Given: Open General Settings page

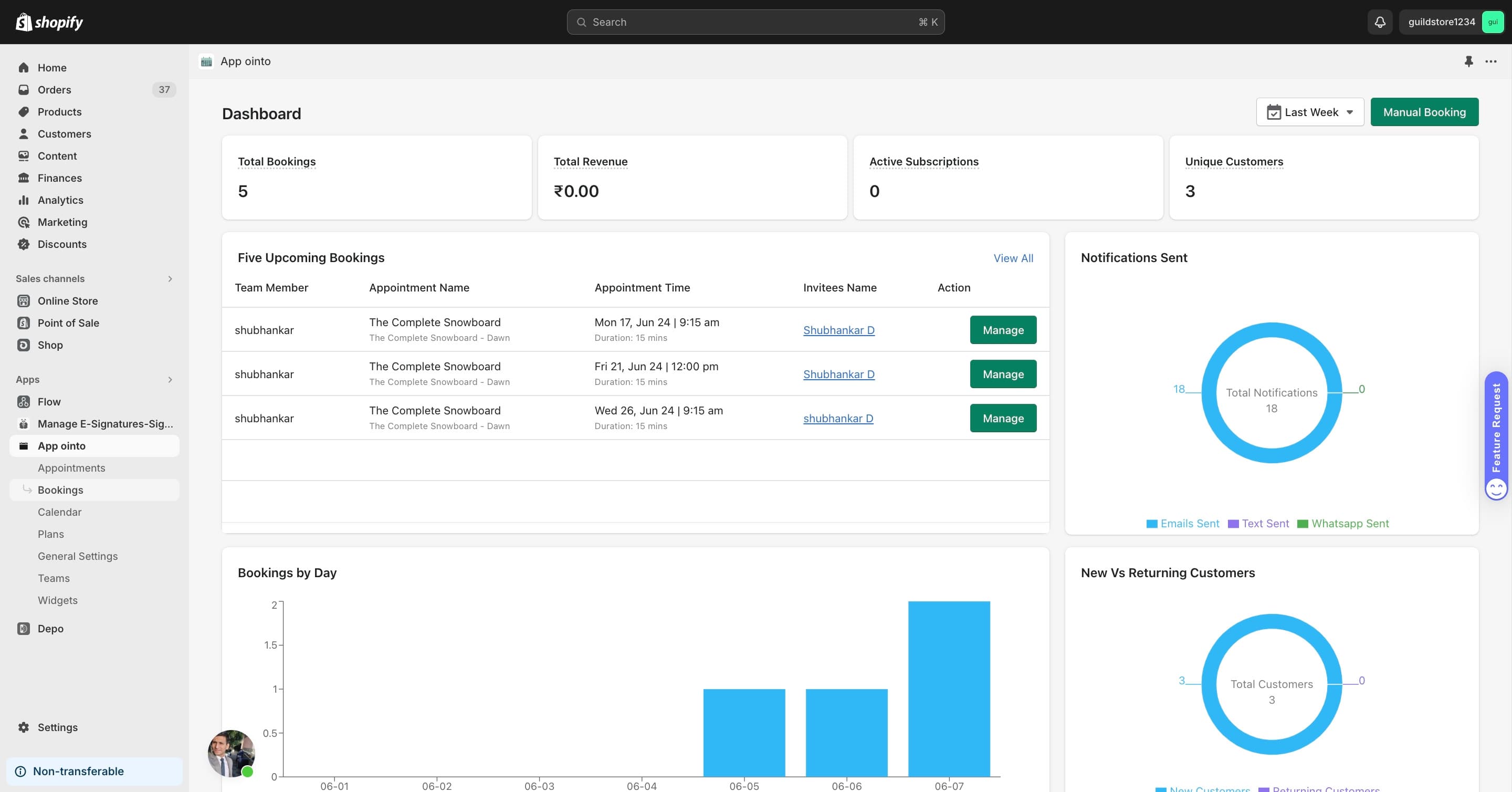Looking at the screenshot, I should (78, 556).
